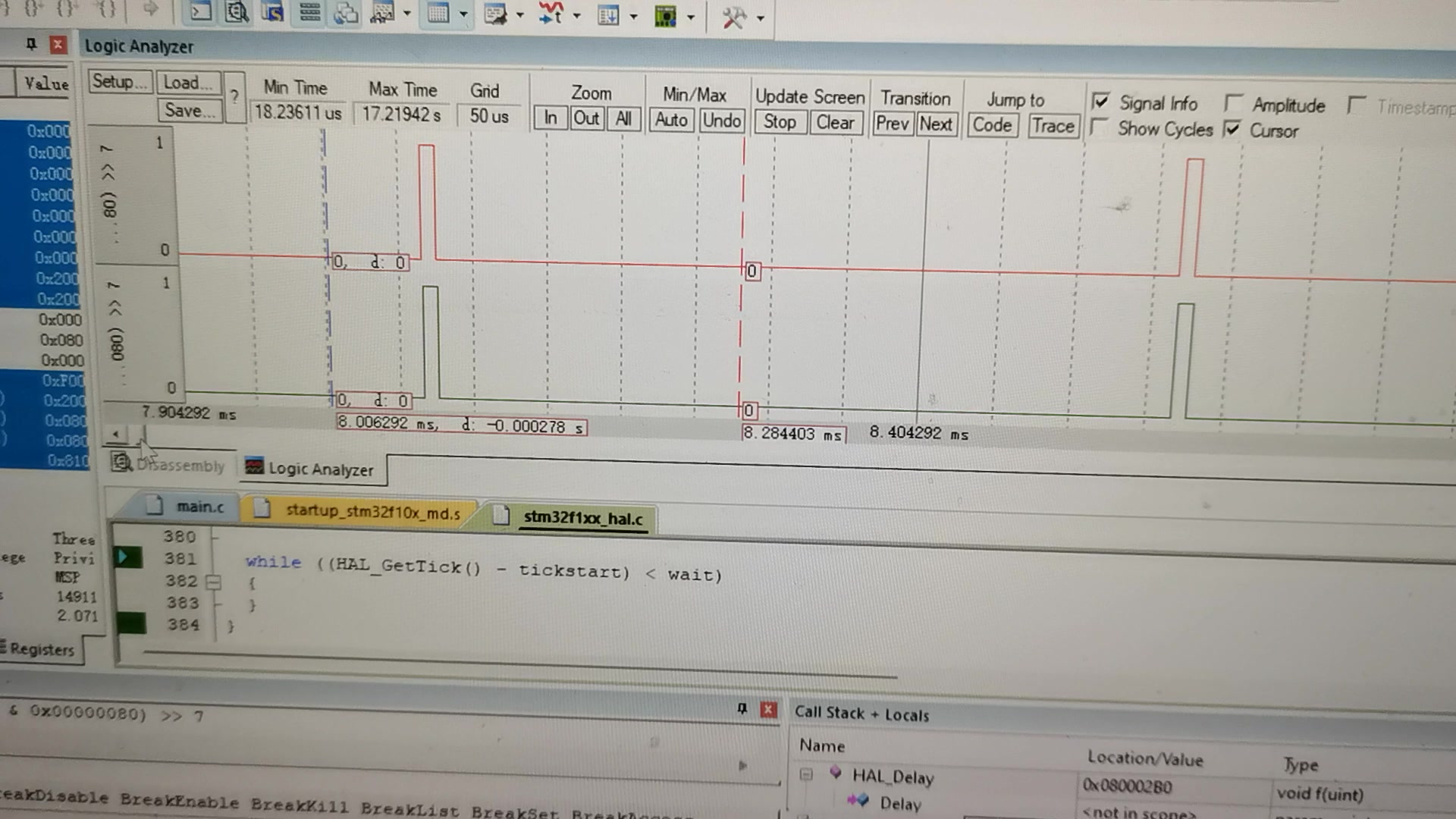Click the Setup... button in Logic Analyzer

[x=120, y=82]
